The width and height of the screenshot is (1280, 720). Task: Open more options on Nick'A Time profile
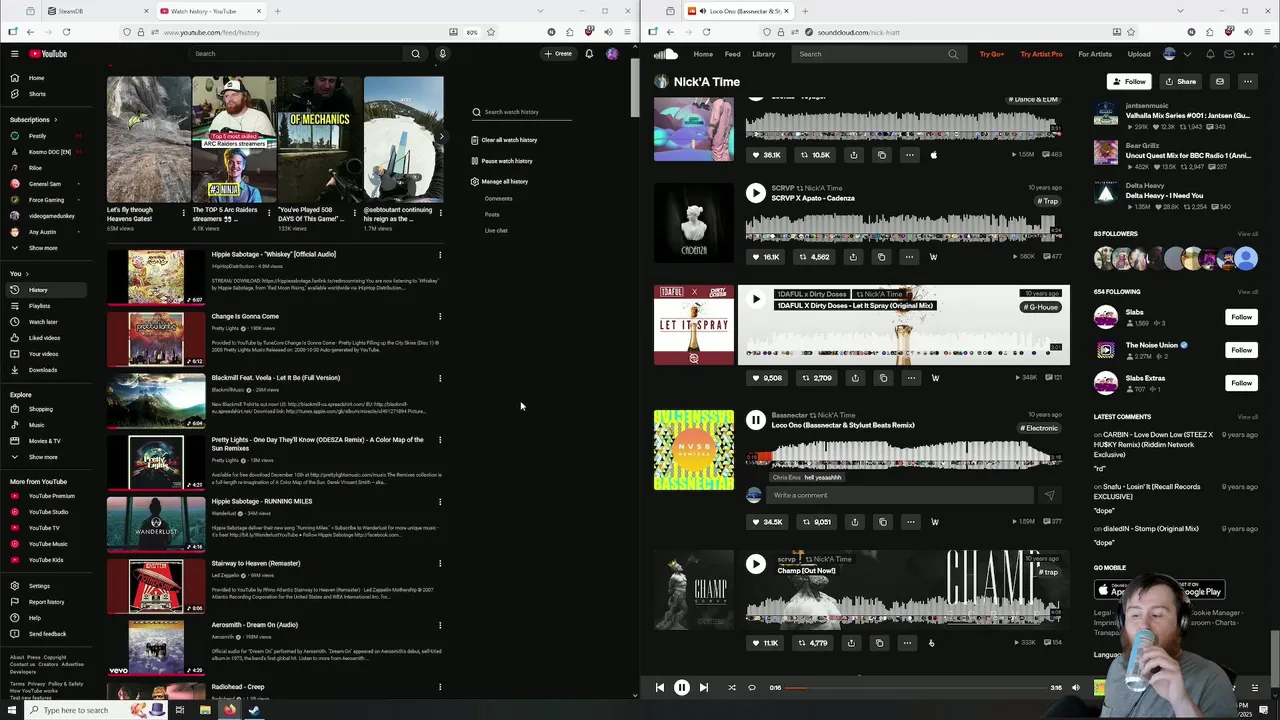1248,81
